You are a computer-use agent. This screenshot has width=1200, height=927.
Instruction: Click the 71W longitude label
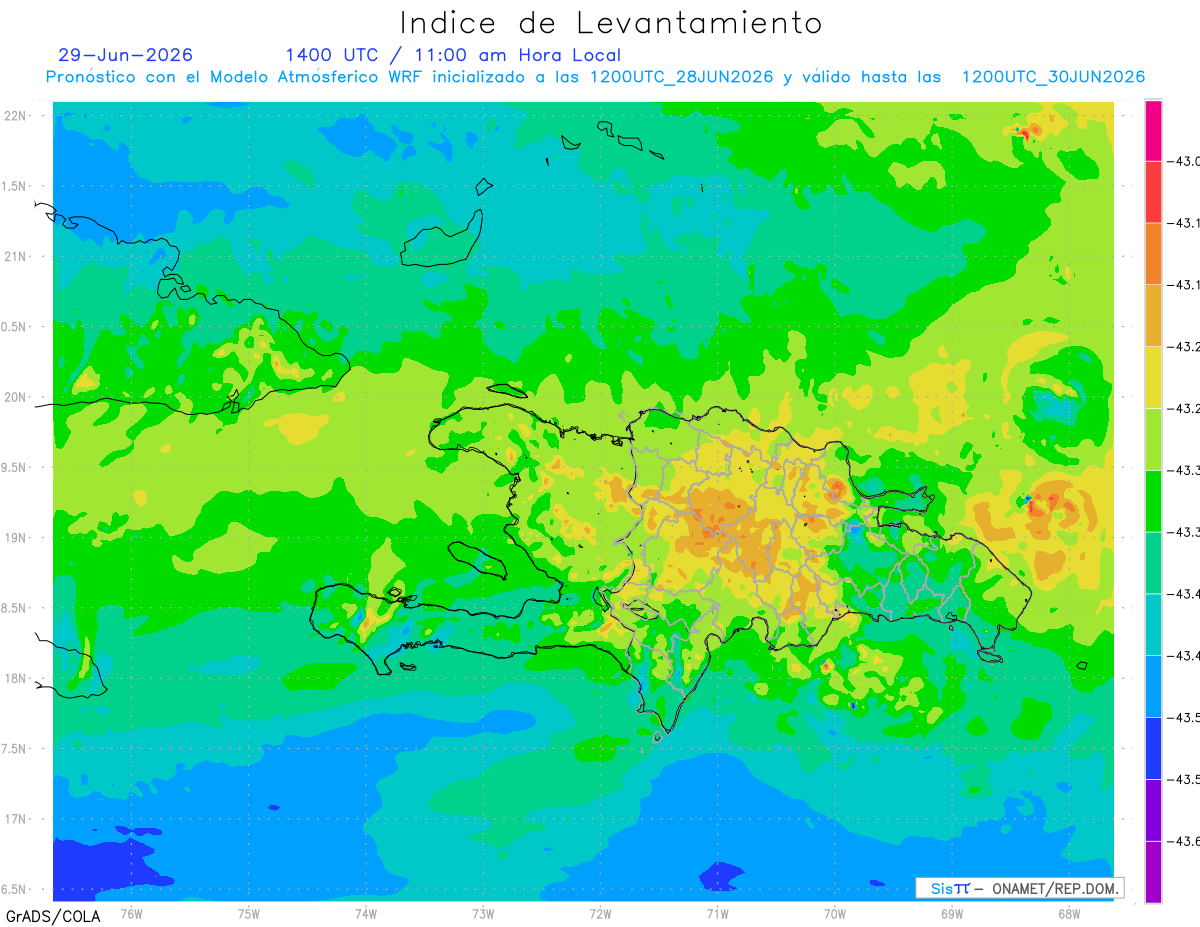tap(717, 913)
